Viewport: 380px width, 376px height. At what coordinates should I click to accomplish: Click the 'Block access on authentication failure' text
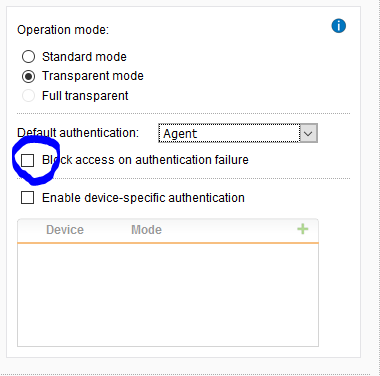pos(145,160)
